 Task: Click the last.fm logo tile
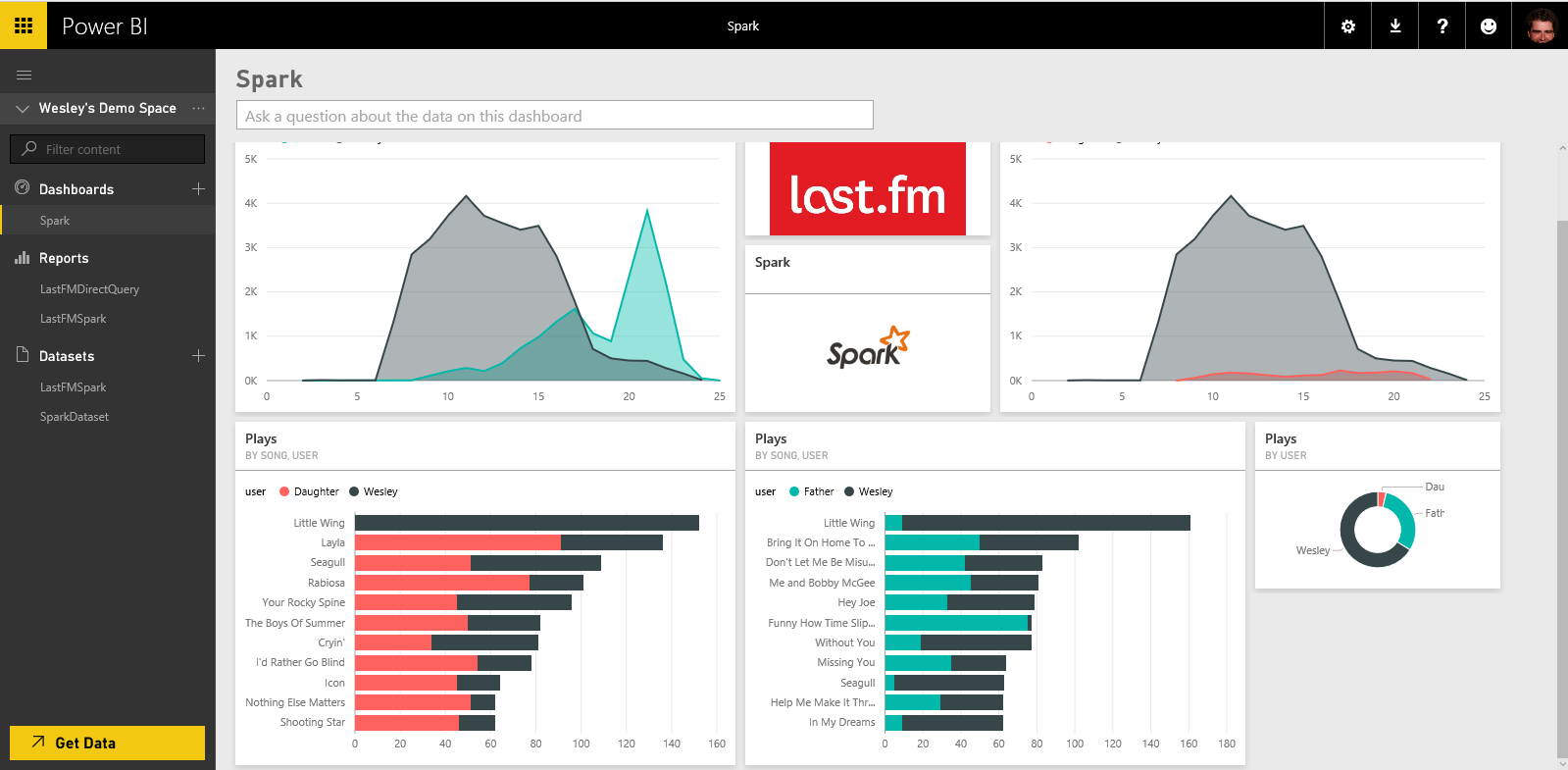click(867, 190)
